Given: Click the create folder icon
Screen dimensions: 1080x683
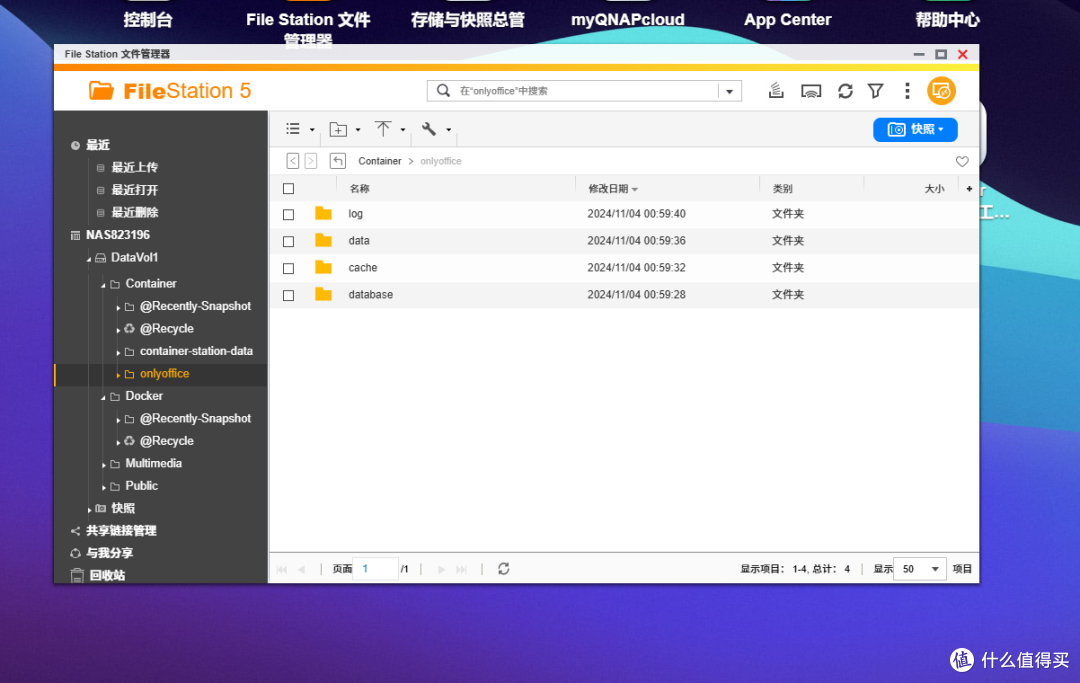Looking at the screenshot, I should 338,129.
